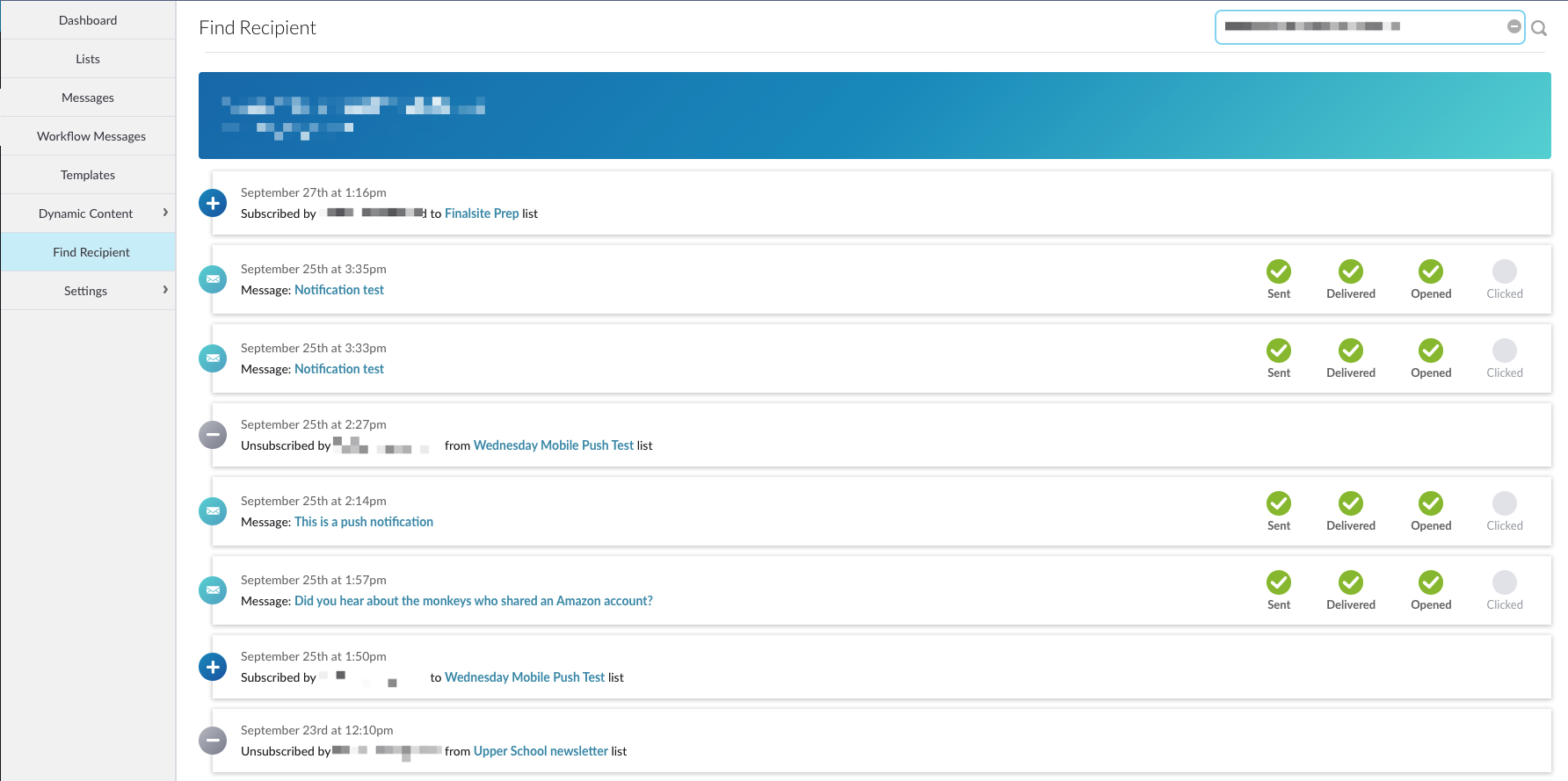Screen dimensions: 1568x781
Task: Click Sent checkmark for 3:35pm Notification test
Action: point(1279,271)
